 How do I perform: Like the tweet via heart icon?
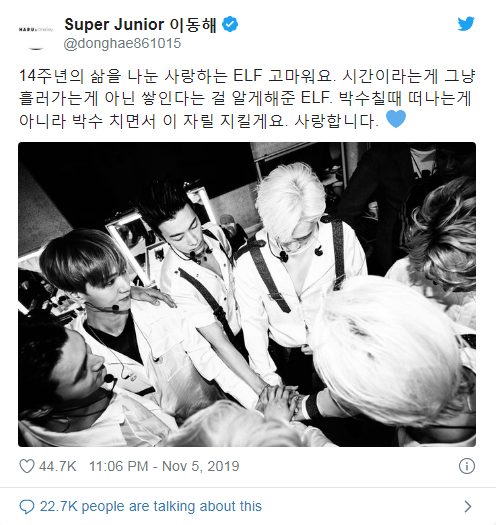(x=27, y=466)
